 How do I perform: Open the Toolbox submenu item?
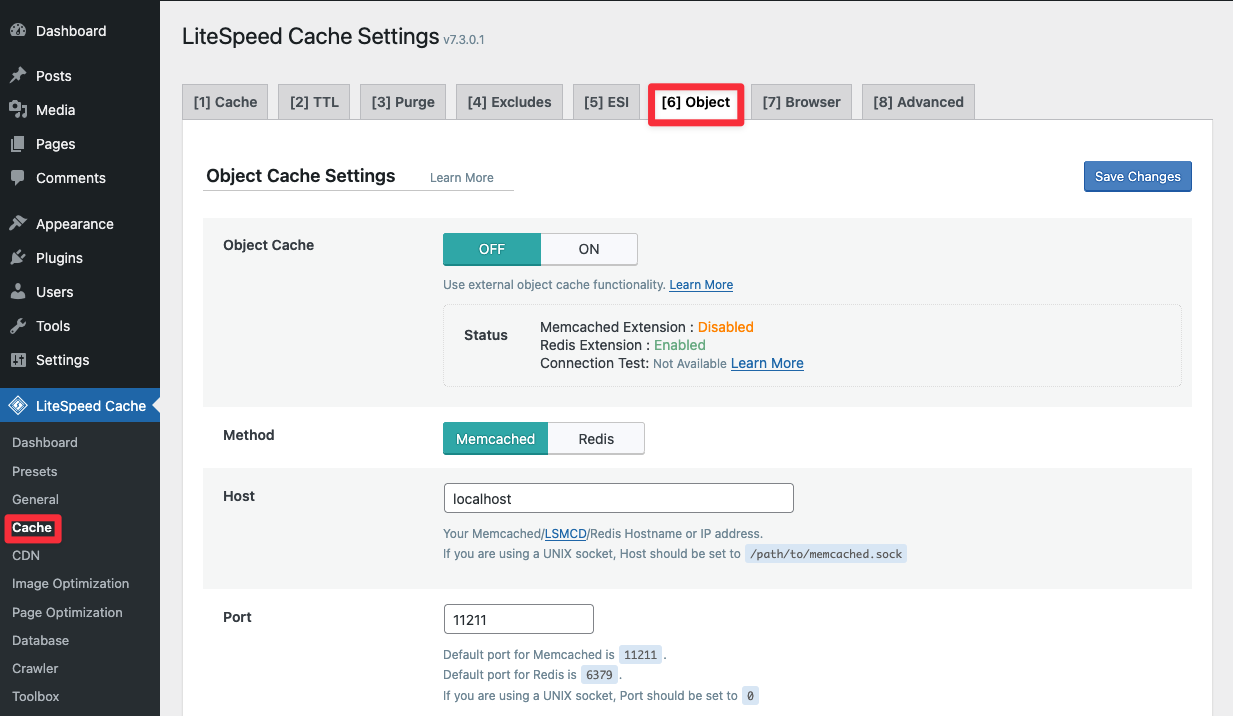[x=36, y=697]
